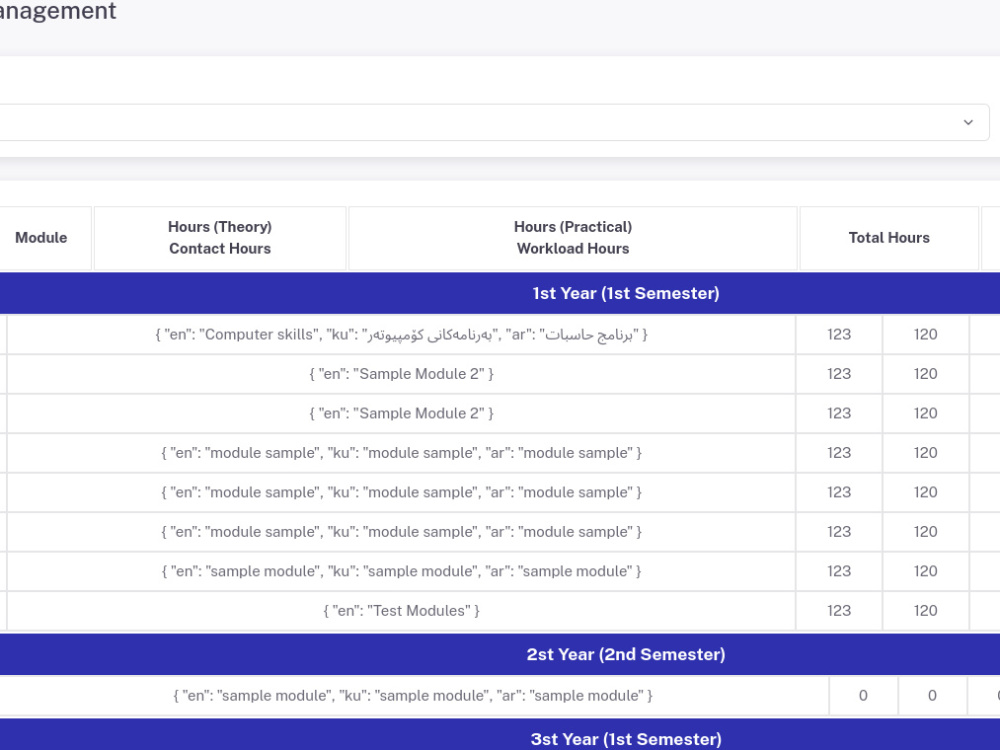This screenshot has width=1000, height=750.
Task: Select the Hours (Theory) Contact Hours header
Action: click(x=220, y=238)
